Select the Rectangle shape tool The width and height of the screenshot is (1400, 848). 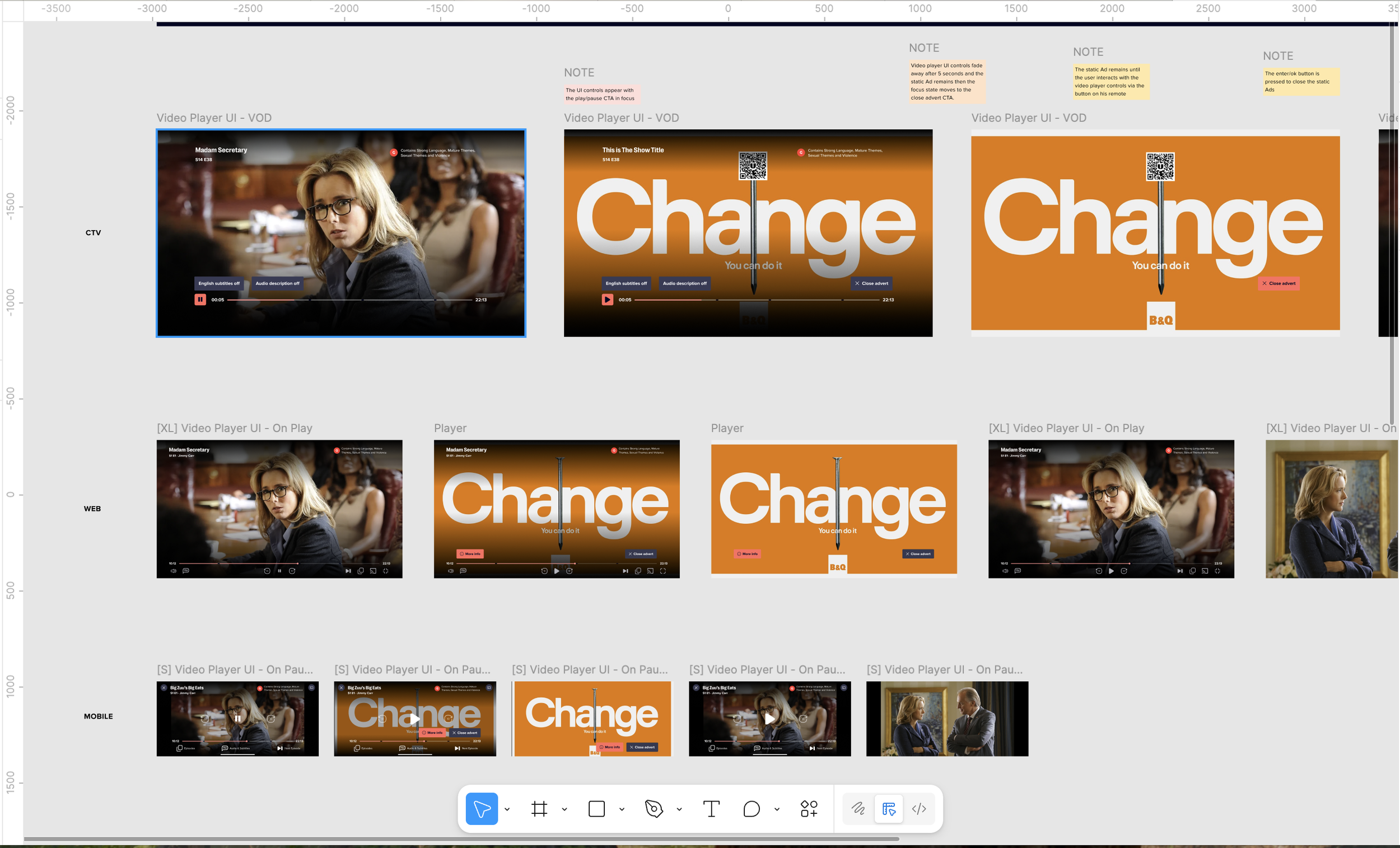pyautogui.click(x=596, y=808)
